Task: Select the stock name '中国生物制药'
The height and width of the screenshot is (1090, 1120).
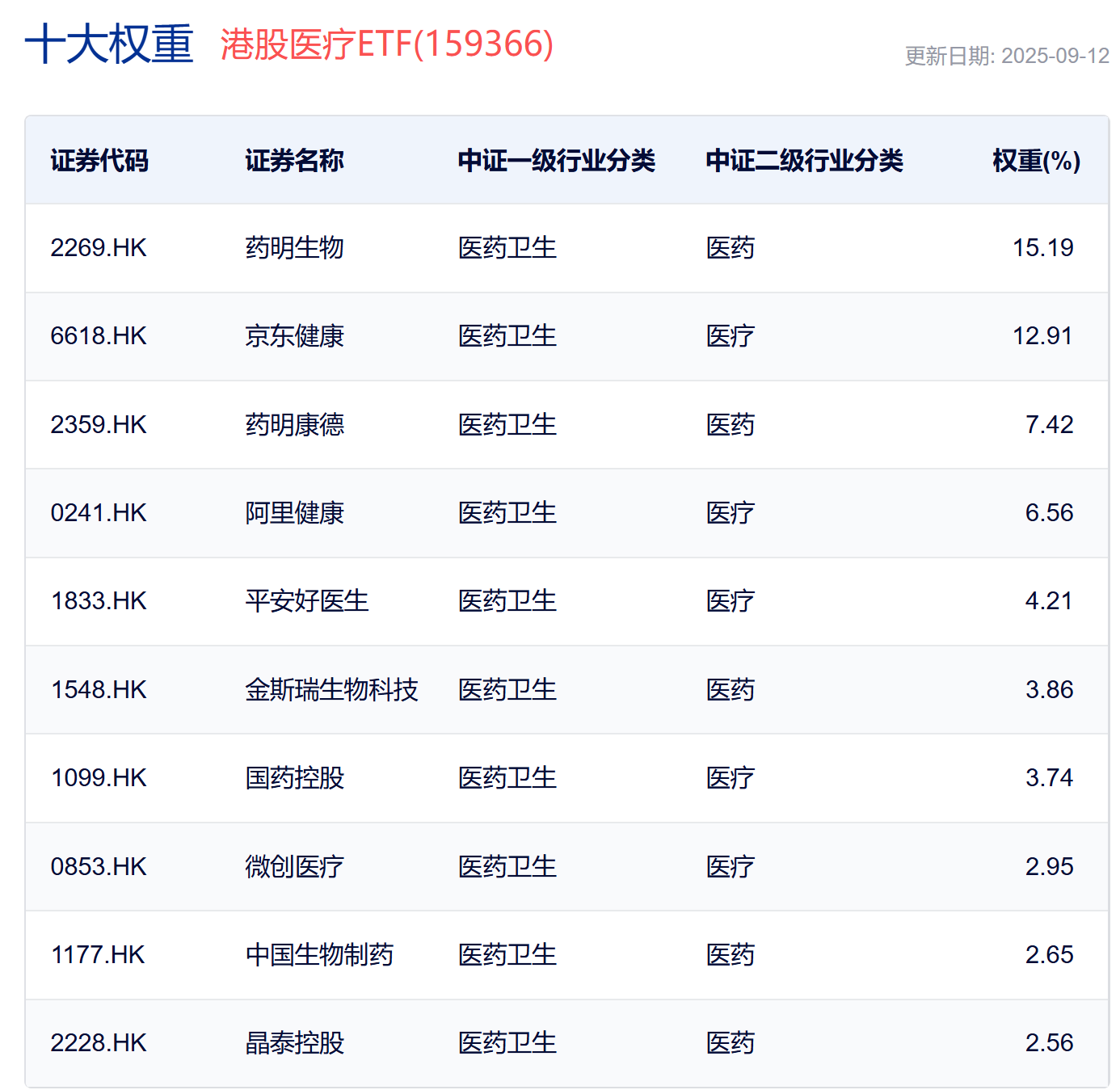Action: [320, 955]
